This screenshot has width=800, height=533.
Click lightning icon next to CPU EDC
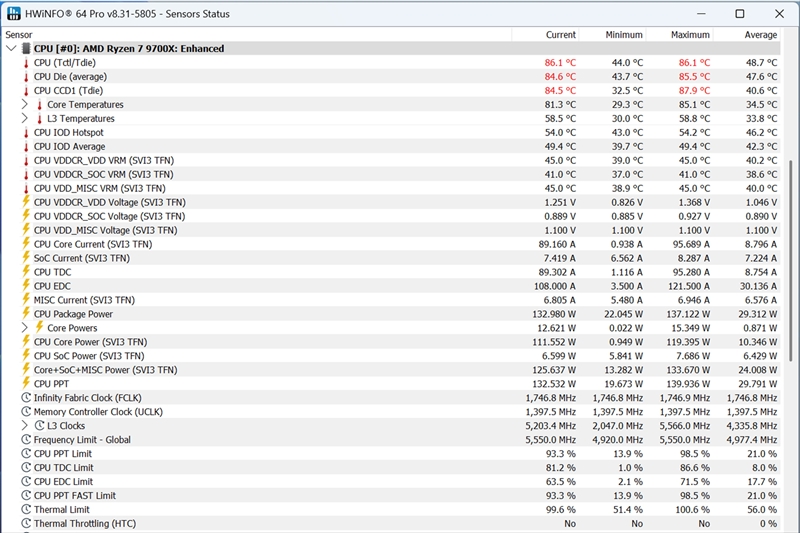pos(26,286)
